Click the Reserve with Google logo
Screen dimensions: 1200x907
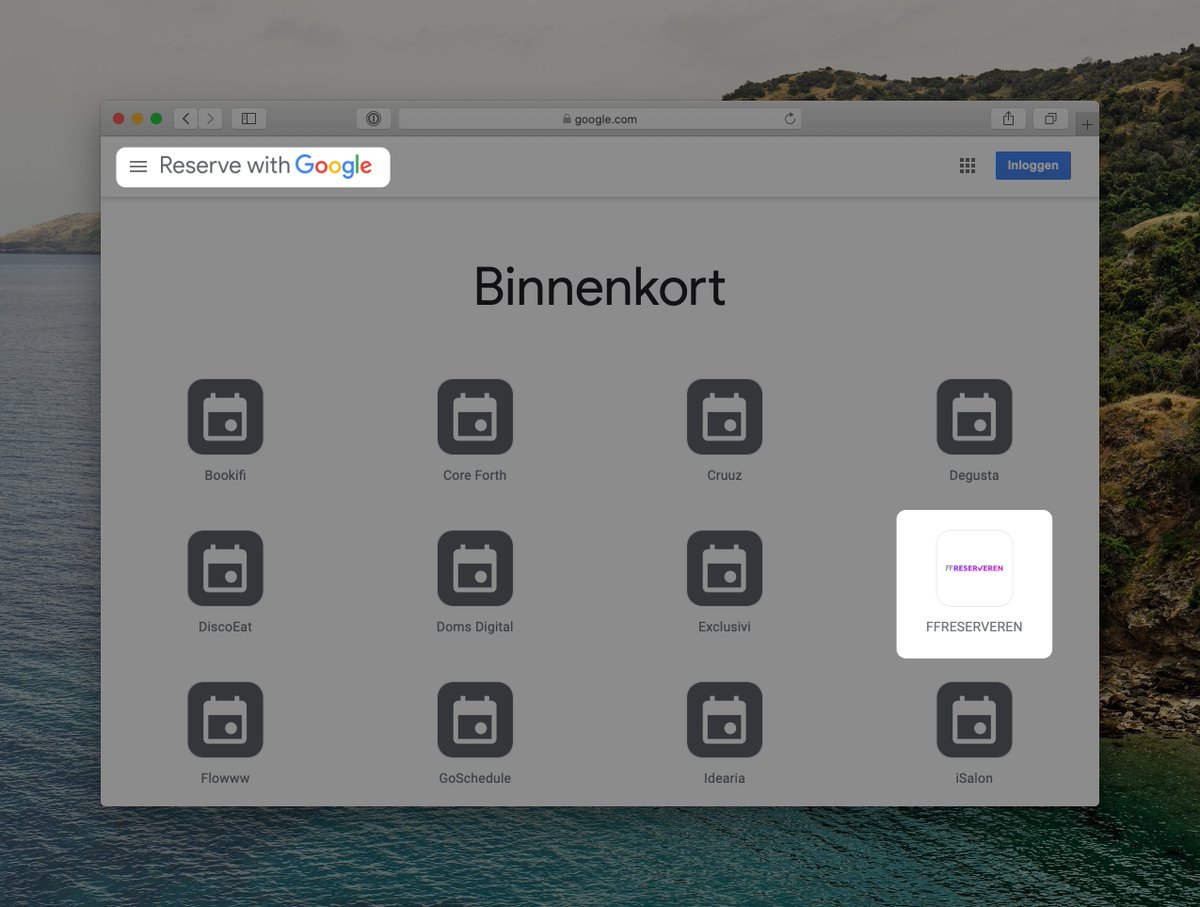(266, 166)
